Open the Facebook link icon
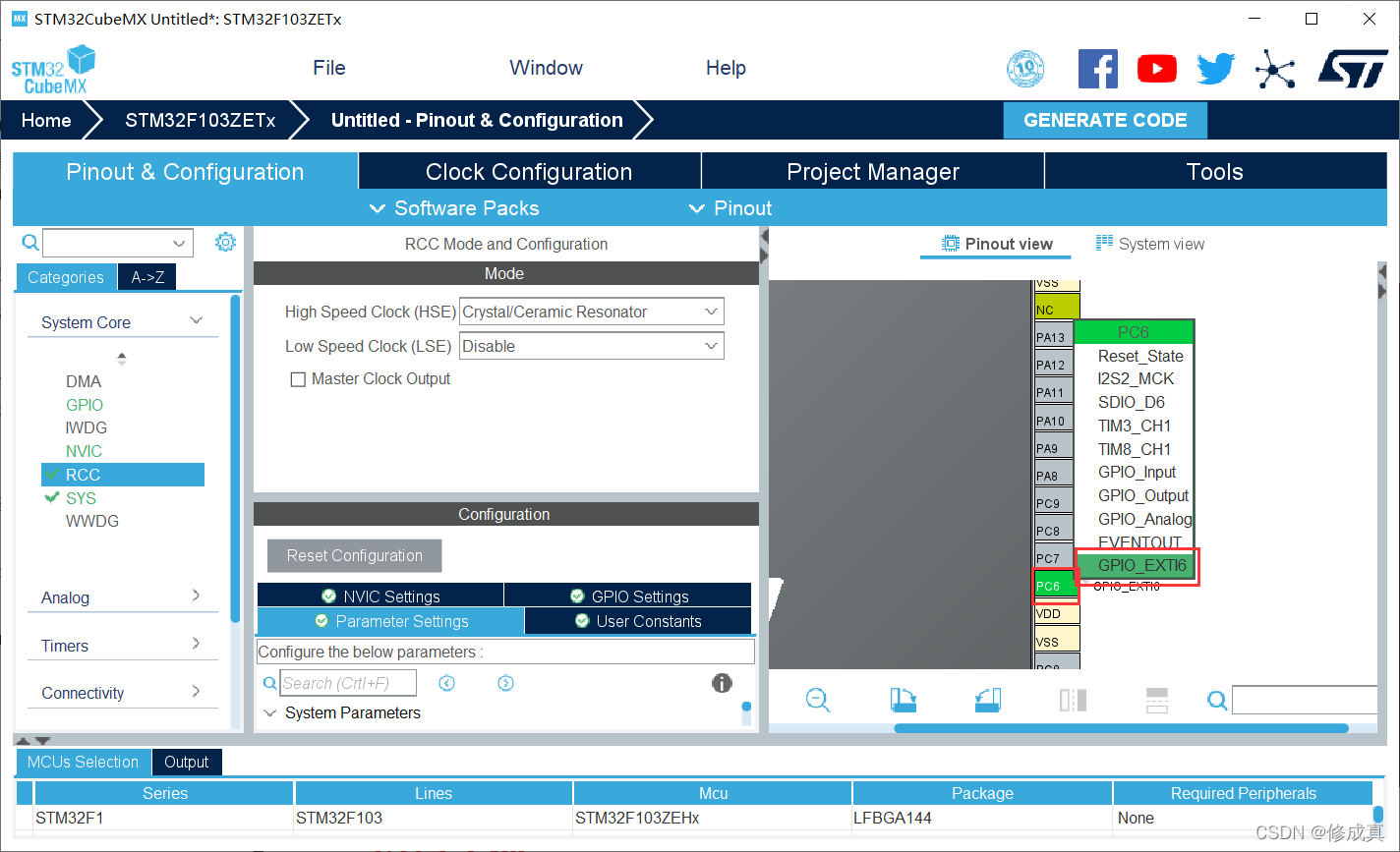Image resolution: width=1400 pixels, height=852 pixels. pos(1097,69)
